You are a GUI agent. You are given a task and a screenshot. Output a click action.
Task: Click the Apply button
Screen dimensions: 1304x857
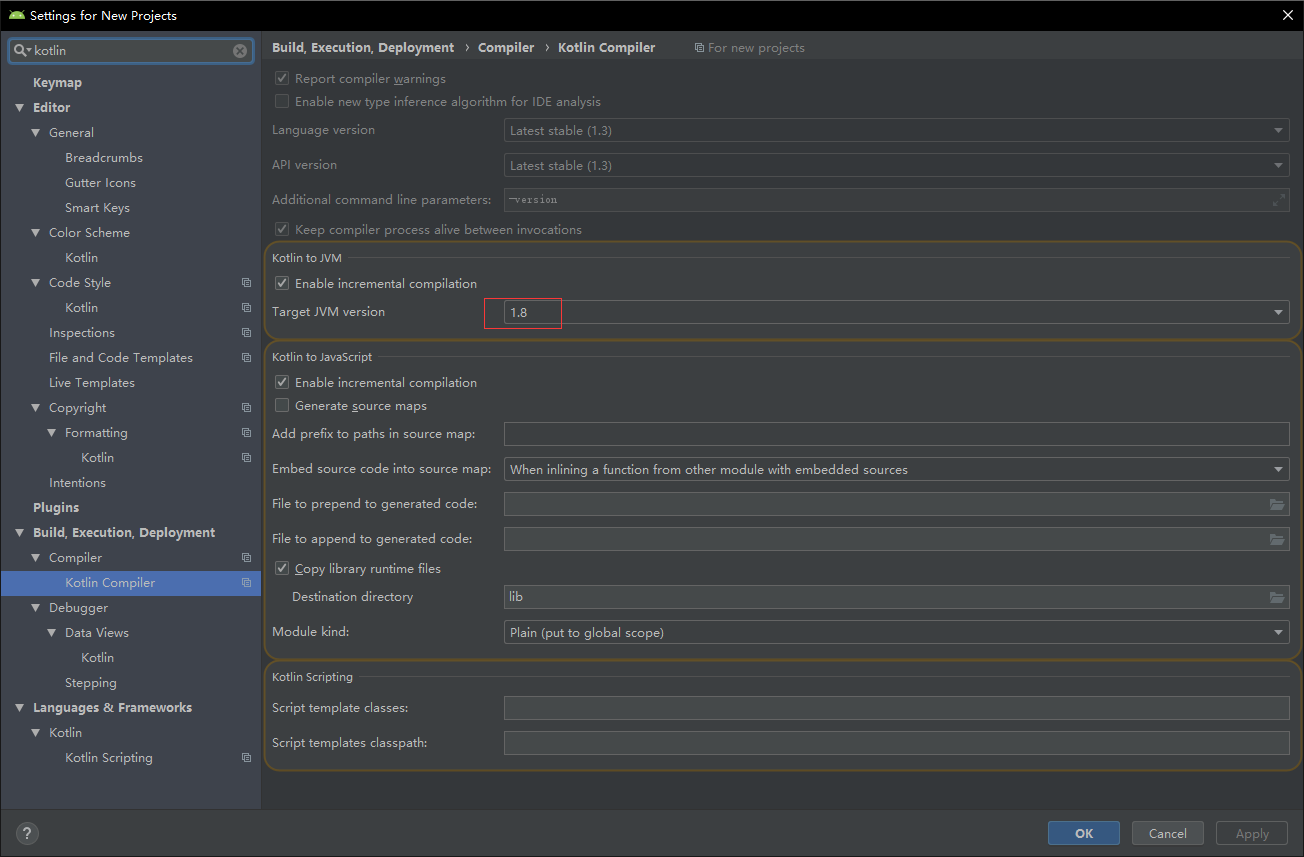point(1252,833)
